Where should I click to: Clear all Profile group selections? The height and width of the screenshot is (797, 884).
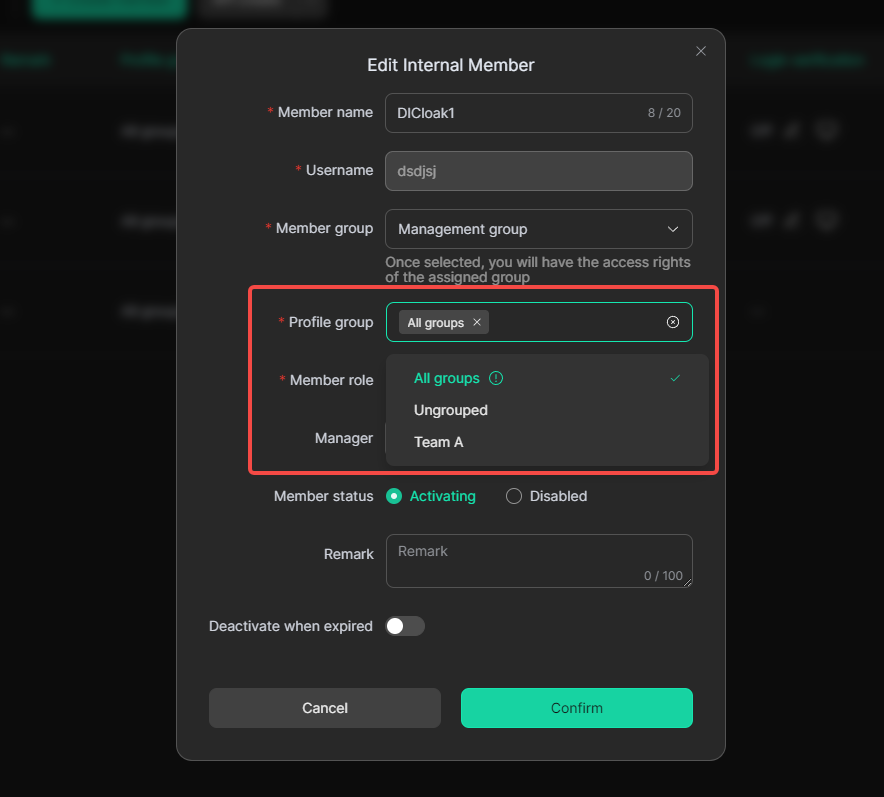click(673, 322)
